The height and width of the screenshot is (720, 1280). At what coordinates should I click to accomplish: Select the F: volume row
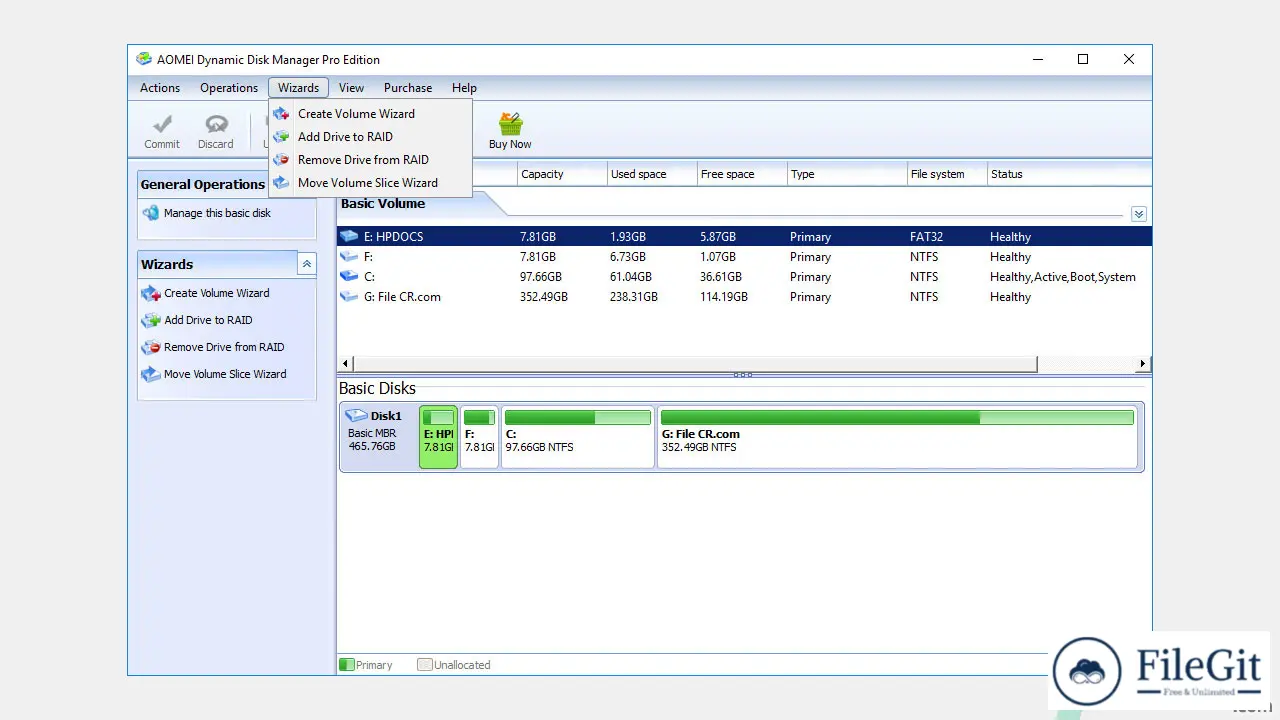(x=744, y=257)
